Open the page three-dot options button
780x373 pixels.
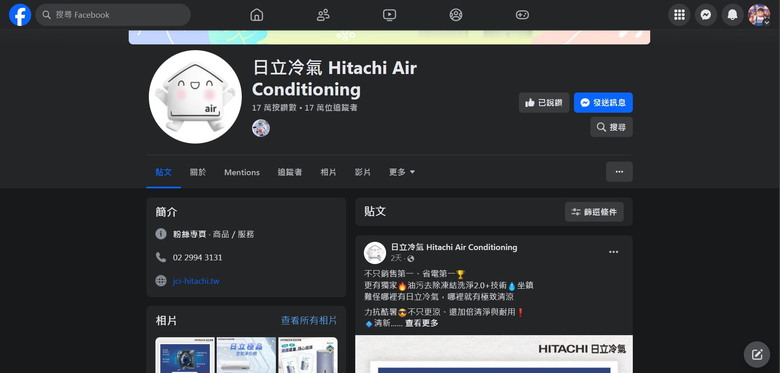pyautogui.click(x=619, y=172)
